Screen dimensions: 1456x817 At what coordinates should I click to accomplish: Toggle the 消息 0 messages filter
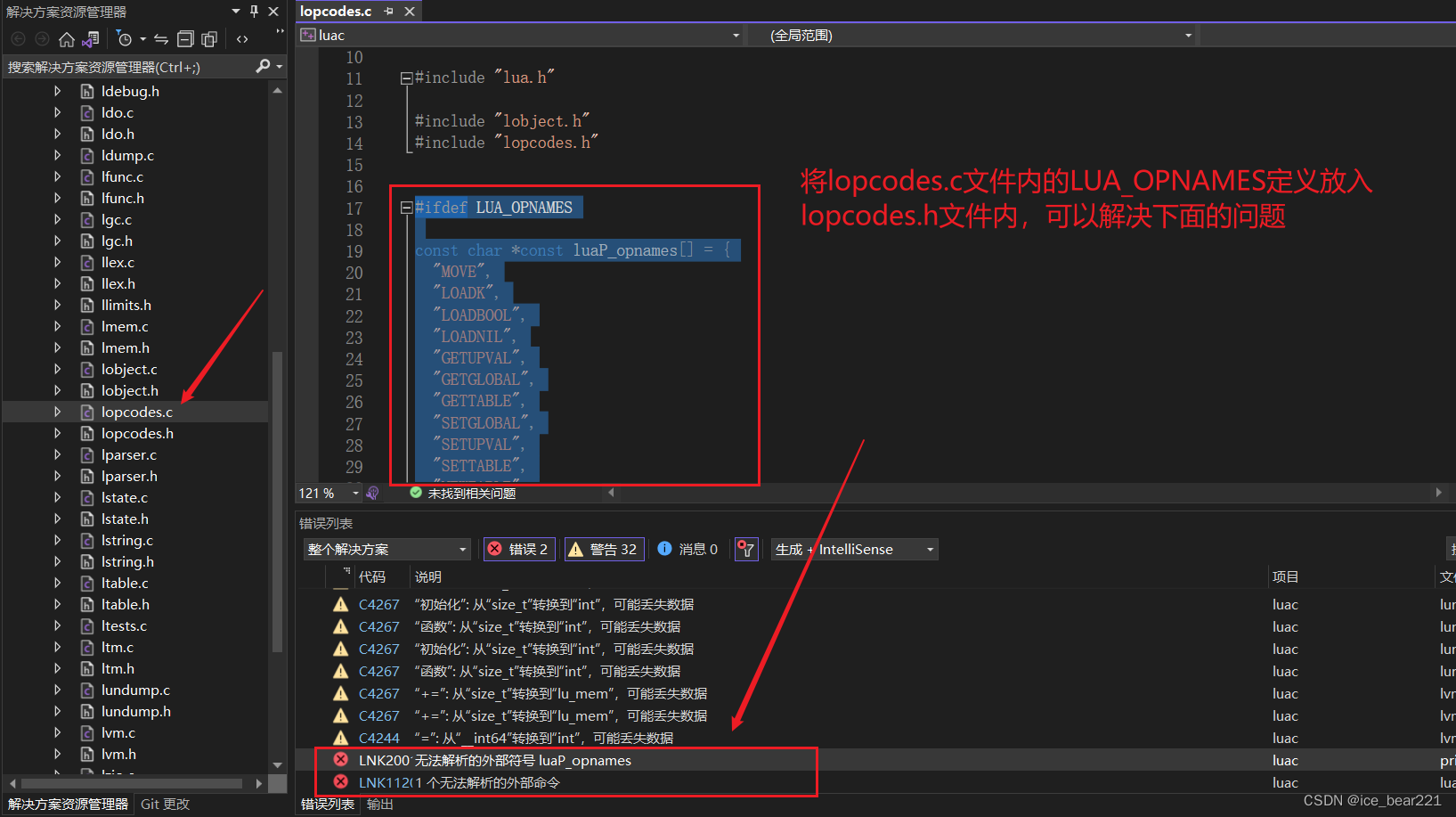pyautogui.click(x=687, y=550)
